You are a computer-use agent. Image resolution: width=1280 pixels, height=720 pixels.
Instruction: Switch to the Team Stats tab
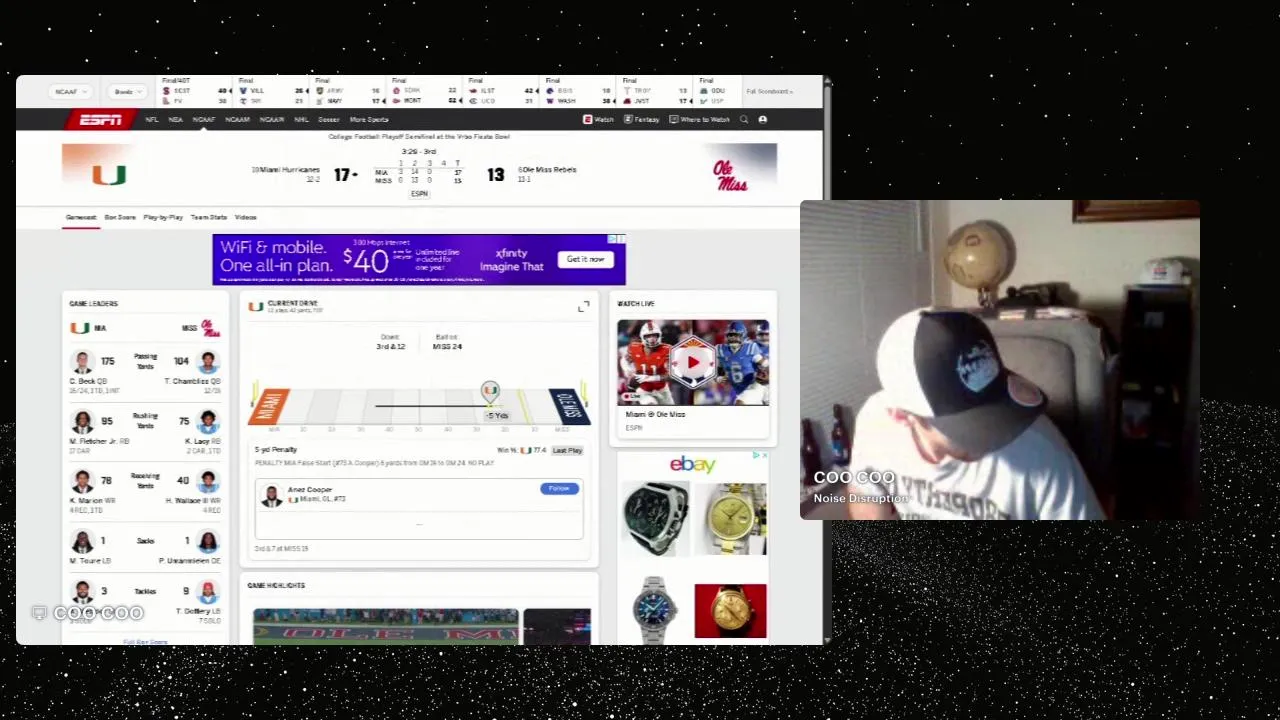[209, 217]
